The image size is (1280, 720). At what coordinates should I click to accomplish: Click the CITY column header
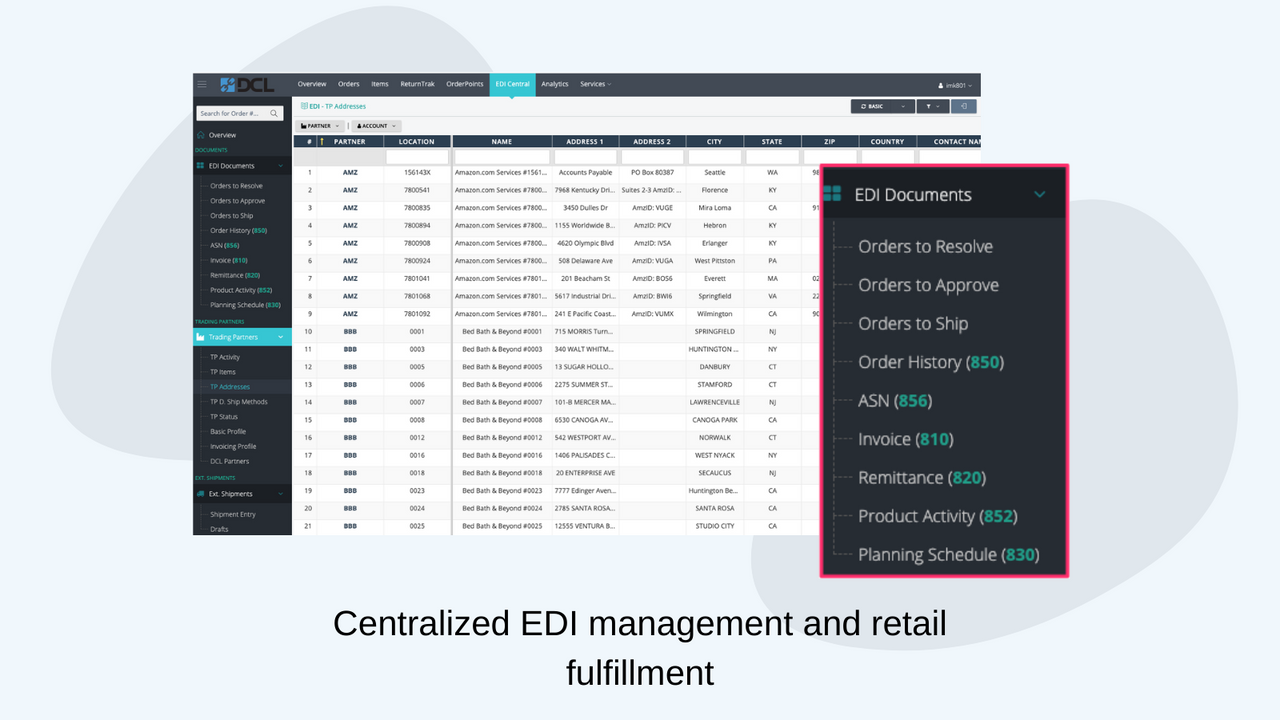click(714, 142)
